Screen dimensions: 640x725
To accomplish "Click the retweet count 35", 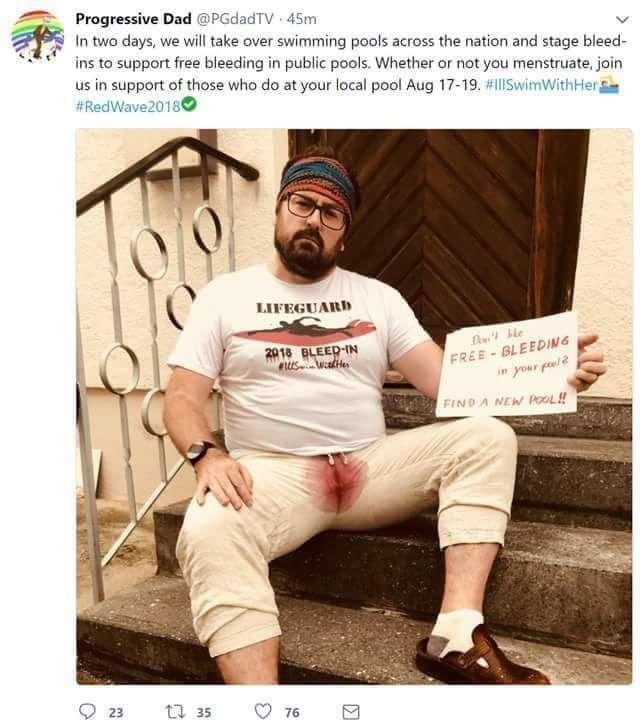I will pos(204,712).
